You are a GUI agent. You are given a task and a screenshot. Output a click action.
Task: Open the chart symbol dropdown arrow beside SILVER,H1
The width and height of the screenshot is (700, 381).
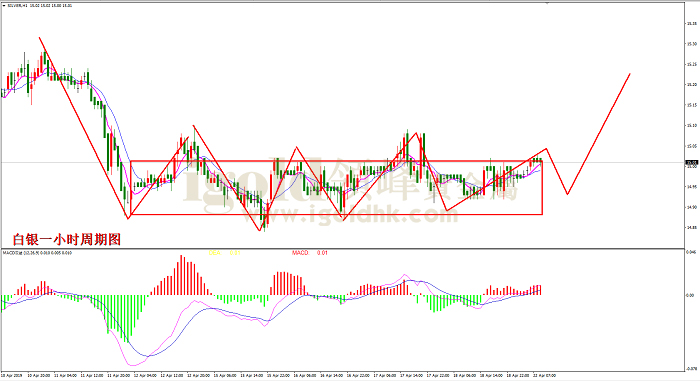tap(4, 6)
